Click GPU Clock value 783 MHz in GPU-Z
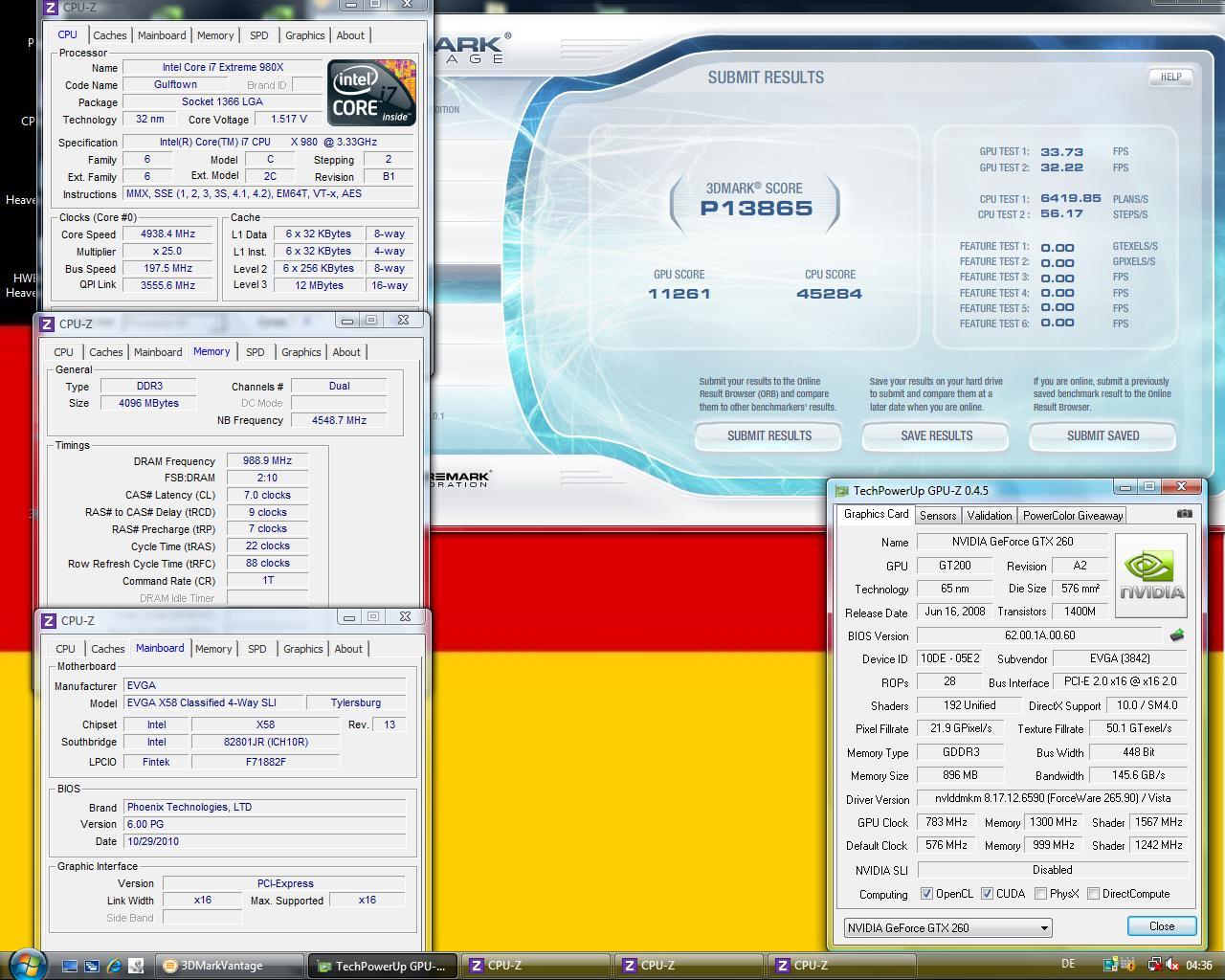The image size is (1225, 980). coord(947,822)
